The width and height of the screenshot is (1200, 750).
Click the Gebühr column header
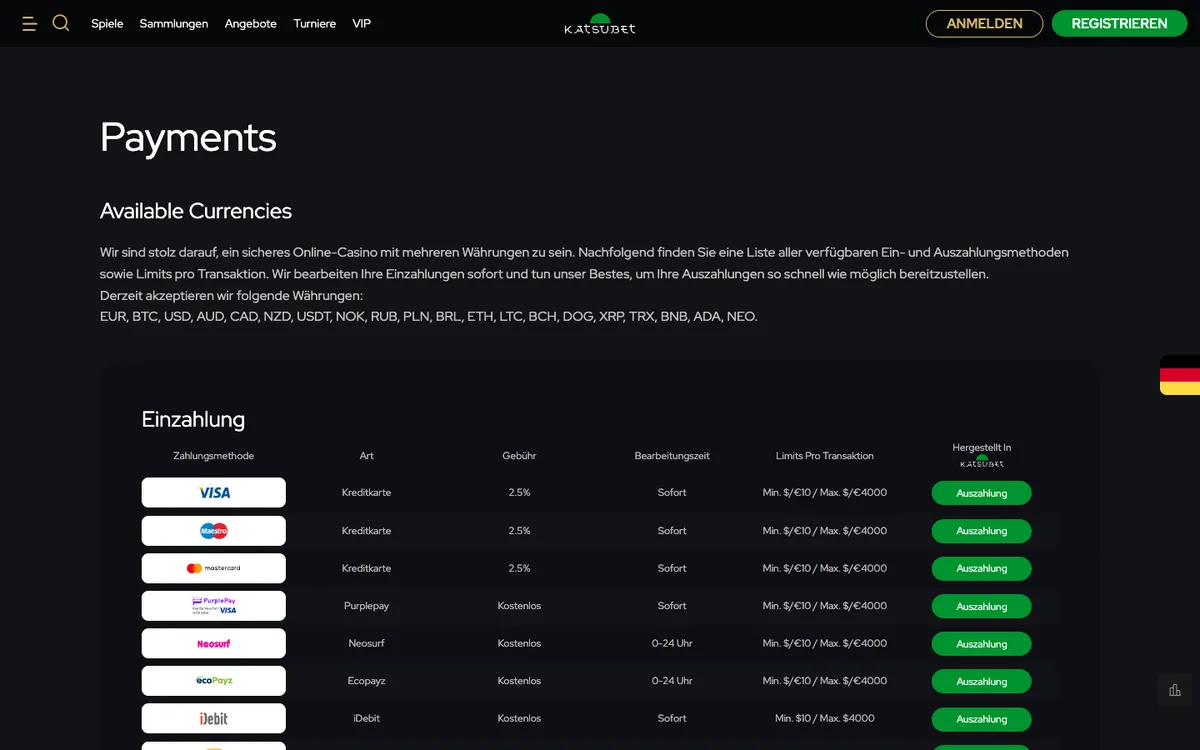519,456
